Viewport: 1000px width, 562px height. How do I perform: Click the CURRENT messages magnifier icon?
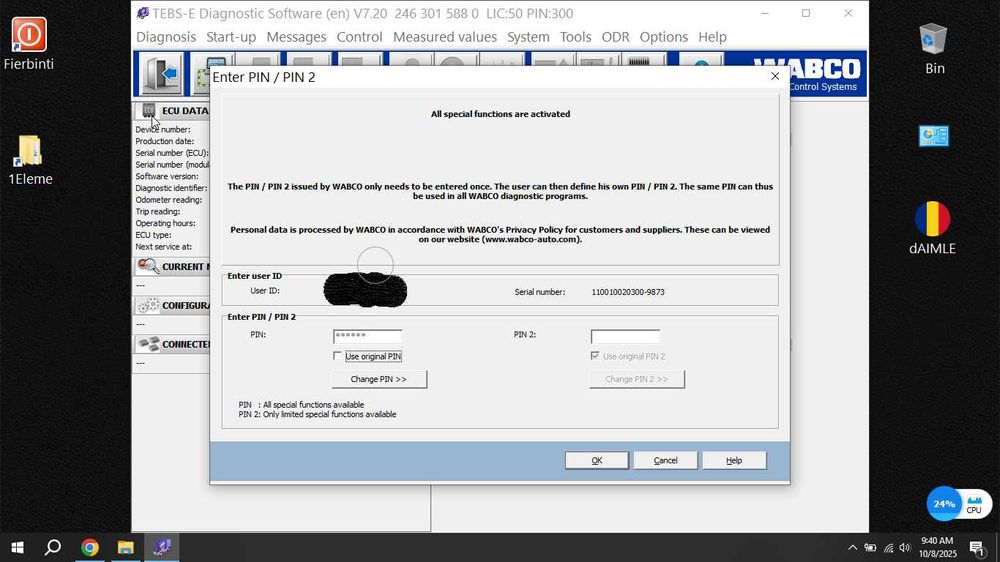point(148,266)
